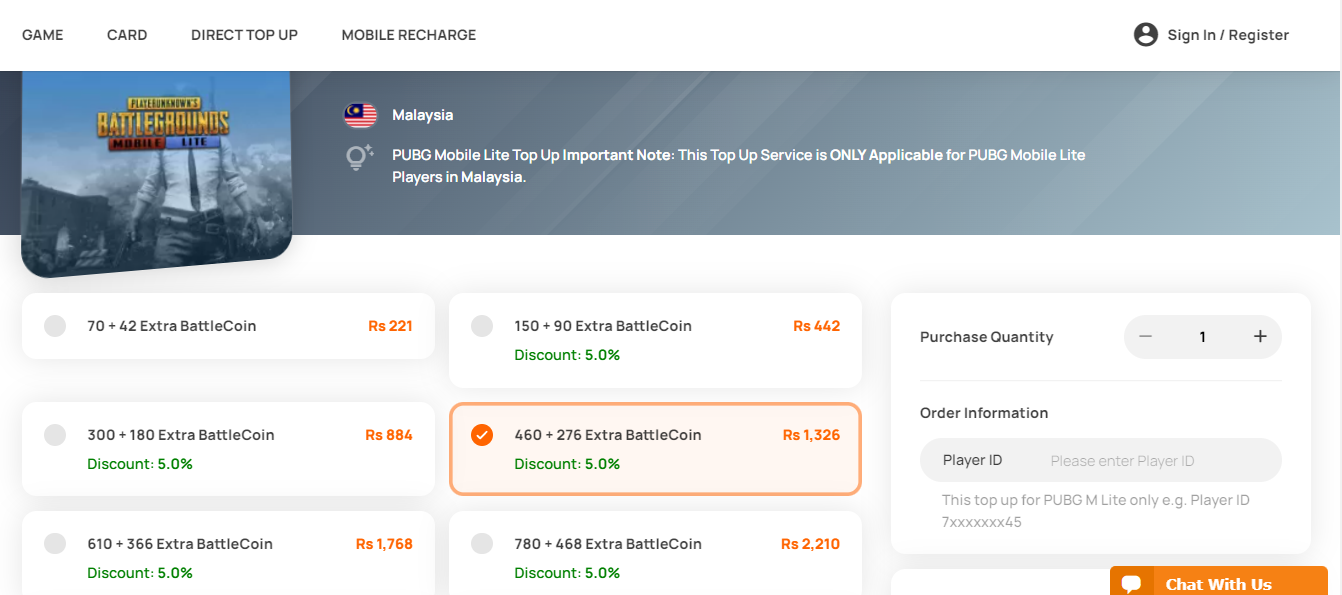Open the CARD menu
The height and width of the screenshot is (595, 1342).
point(127,35)
